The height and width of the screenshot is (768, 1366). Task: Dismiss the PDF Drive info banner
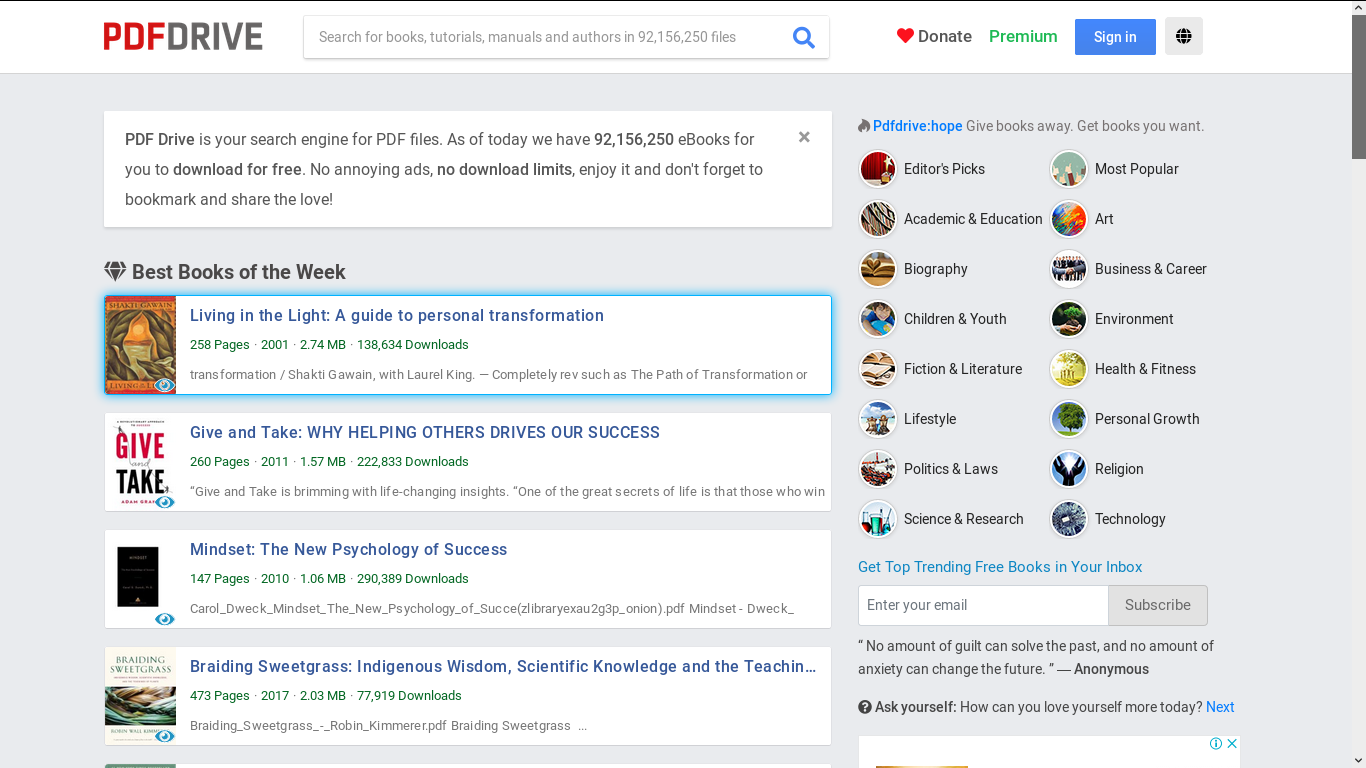pos(804,137)
